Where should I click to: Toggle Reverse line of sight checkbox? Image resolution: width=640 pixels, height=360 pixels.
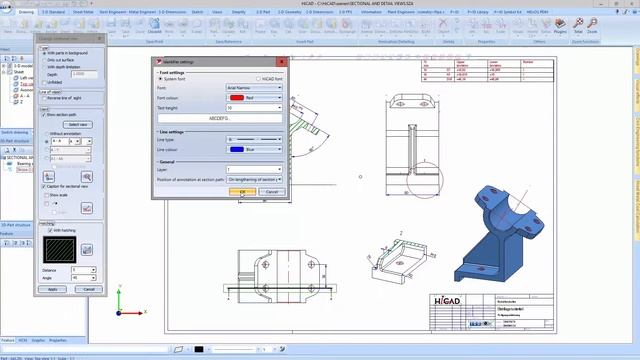tap(44, 98)
